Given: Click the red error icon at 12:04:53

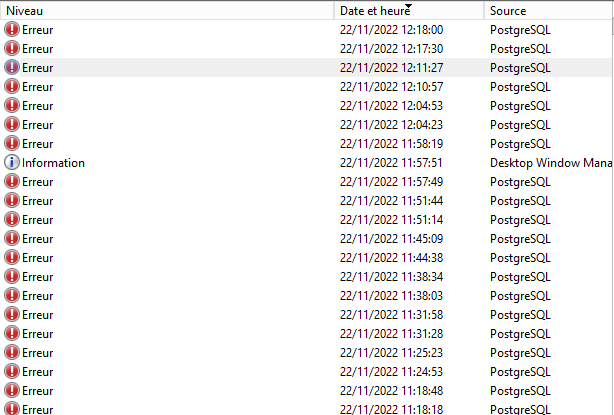Looking at the screenshot, I should coord(12,105).
